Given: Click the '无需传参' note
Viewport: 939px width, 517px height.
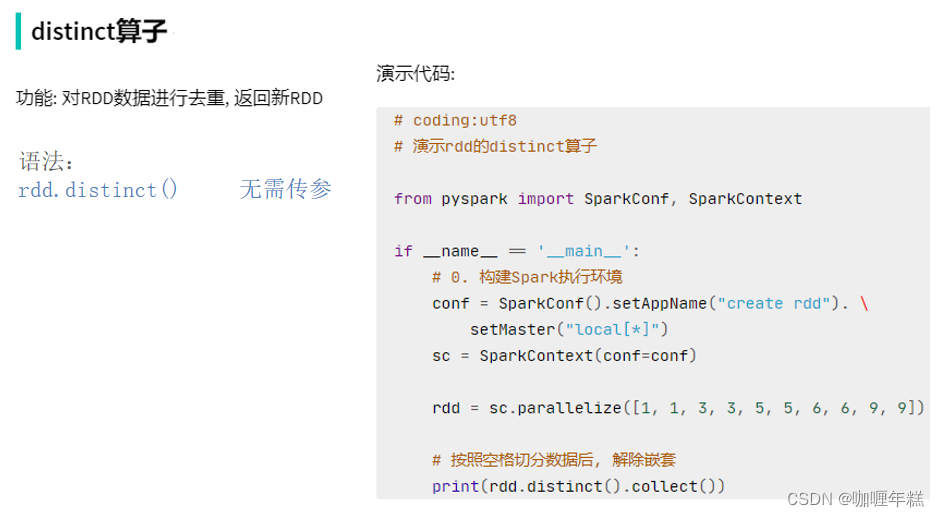Looking at the screenshot, I should click(x=286, y=189).
